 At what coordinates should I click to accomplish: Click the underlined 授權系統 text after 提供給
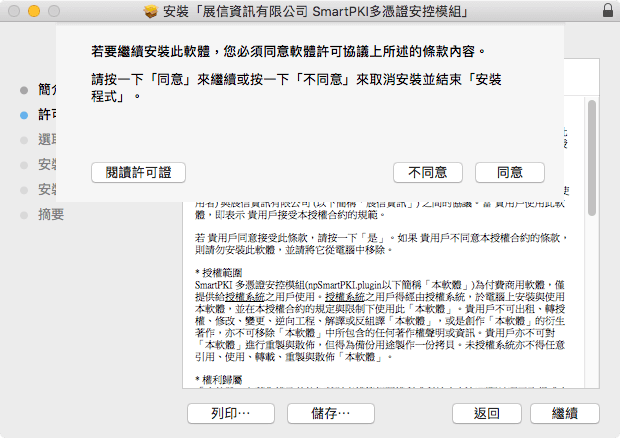click(x=245, y=297)
